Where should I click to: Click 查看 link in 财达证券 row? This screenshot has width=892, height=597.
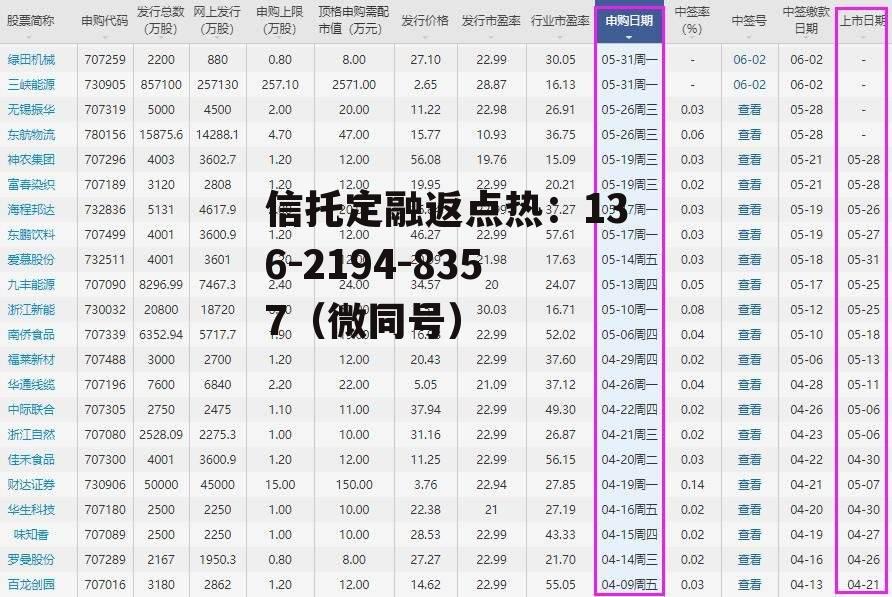[x=749, y=484]
